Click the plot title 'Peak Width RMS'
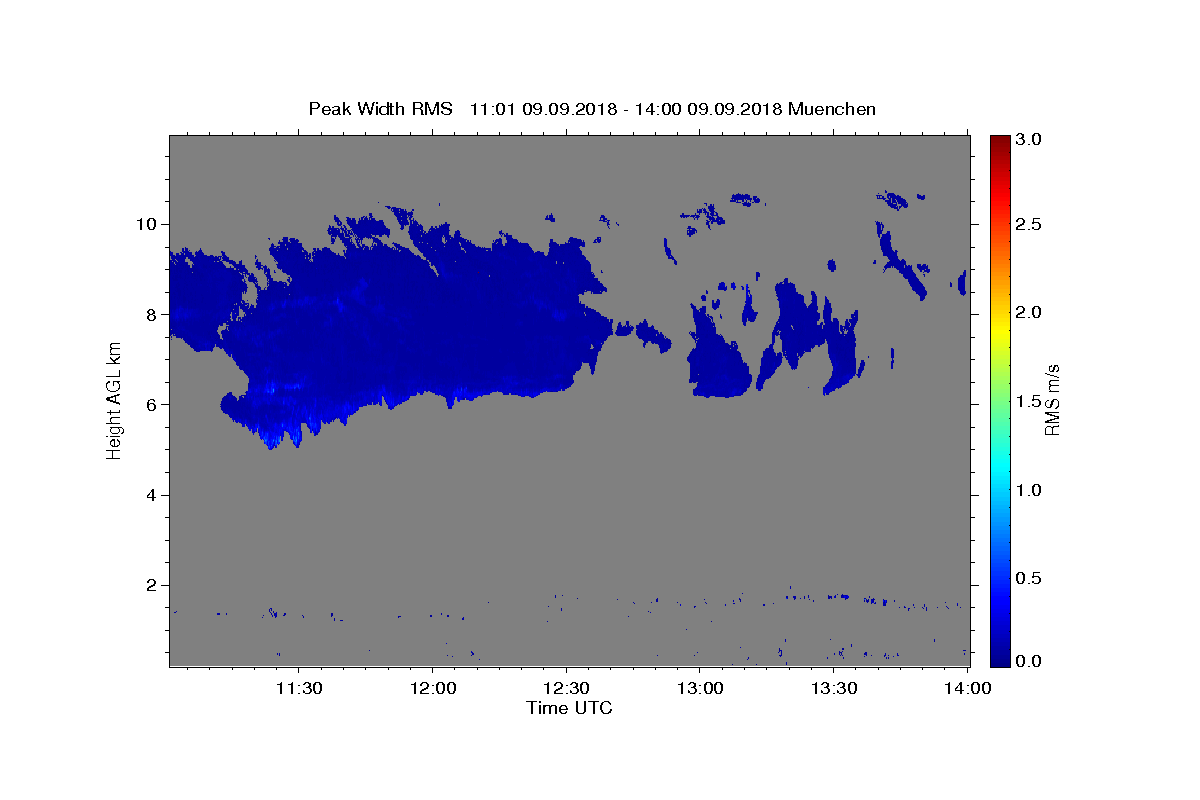 pyautogui.click(x=380, y=109)
